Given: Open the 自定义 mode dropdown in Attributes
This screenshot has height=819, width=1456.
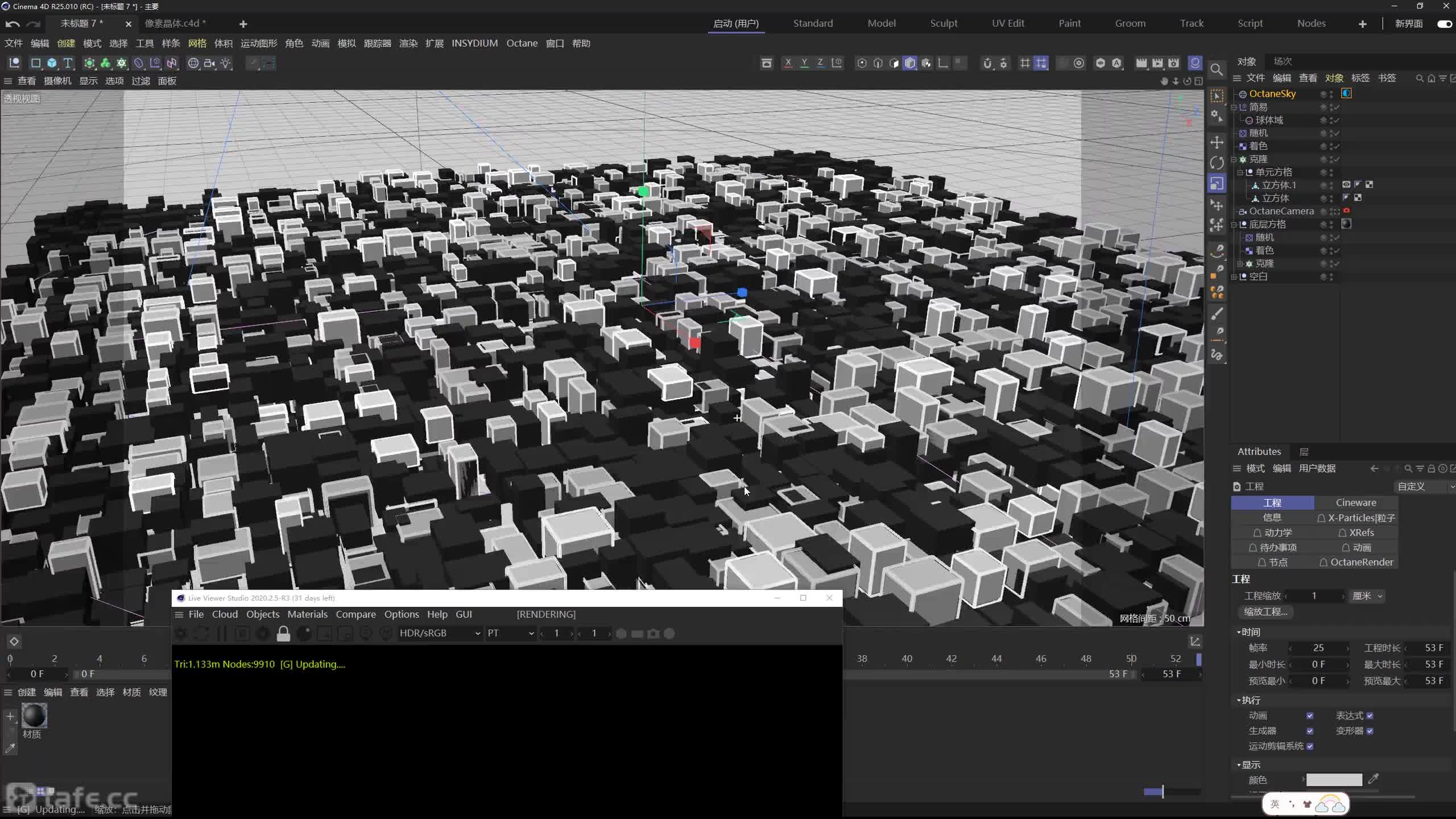Looking at the screenshot, I should [1425, 487].
